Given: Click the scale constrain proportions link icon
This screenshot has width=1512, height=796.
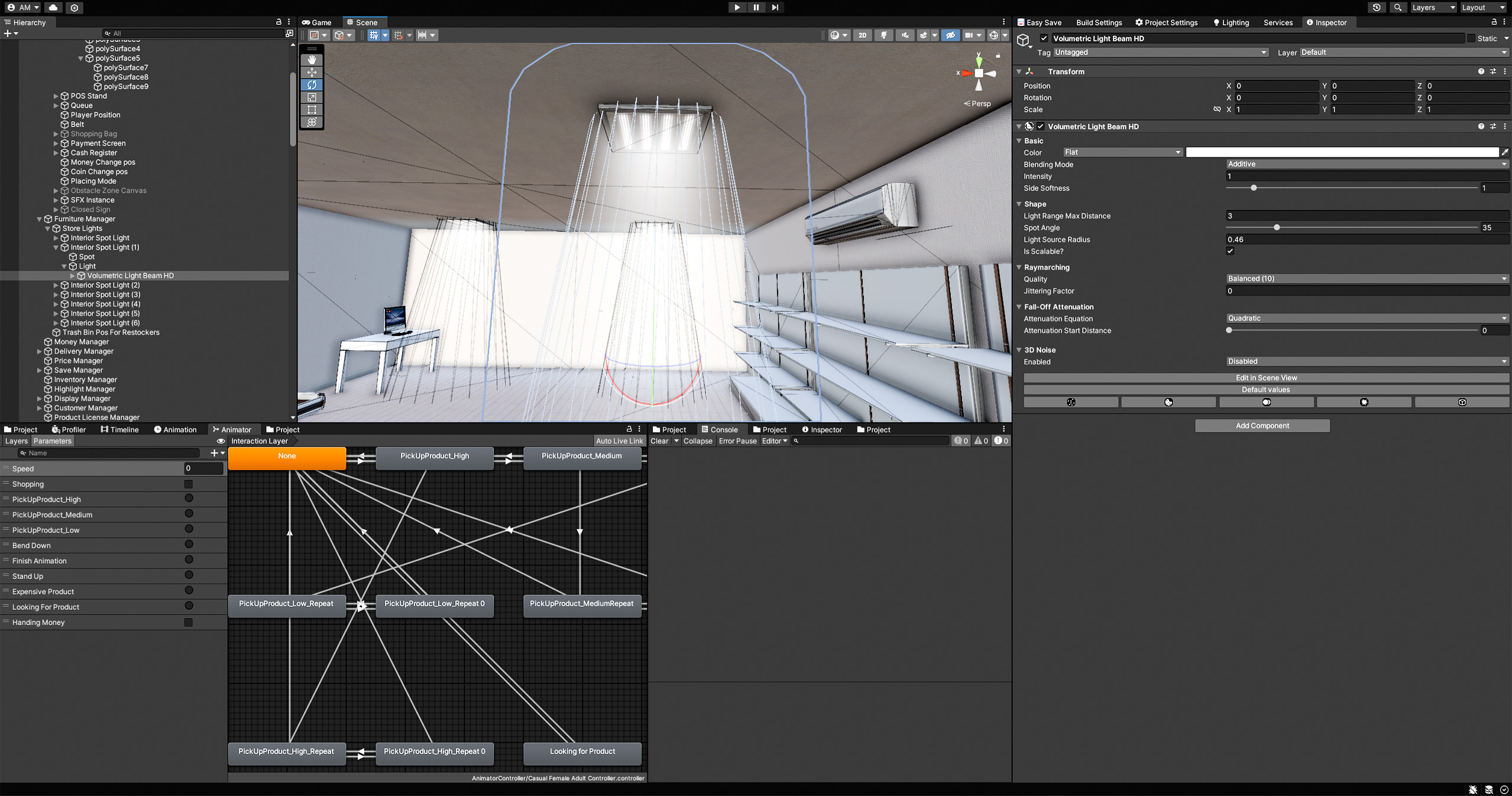Looking at the screenshot, I should point(1217,109).
